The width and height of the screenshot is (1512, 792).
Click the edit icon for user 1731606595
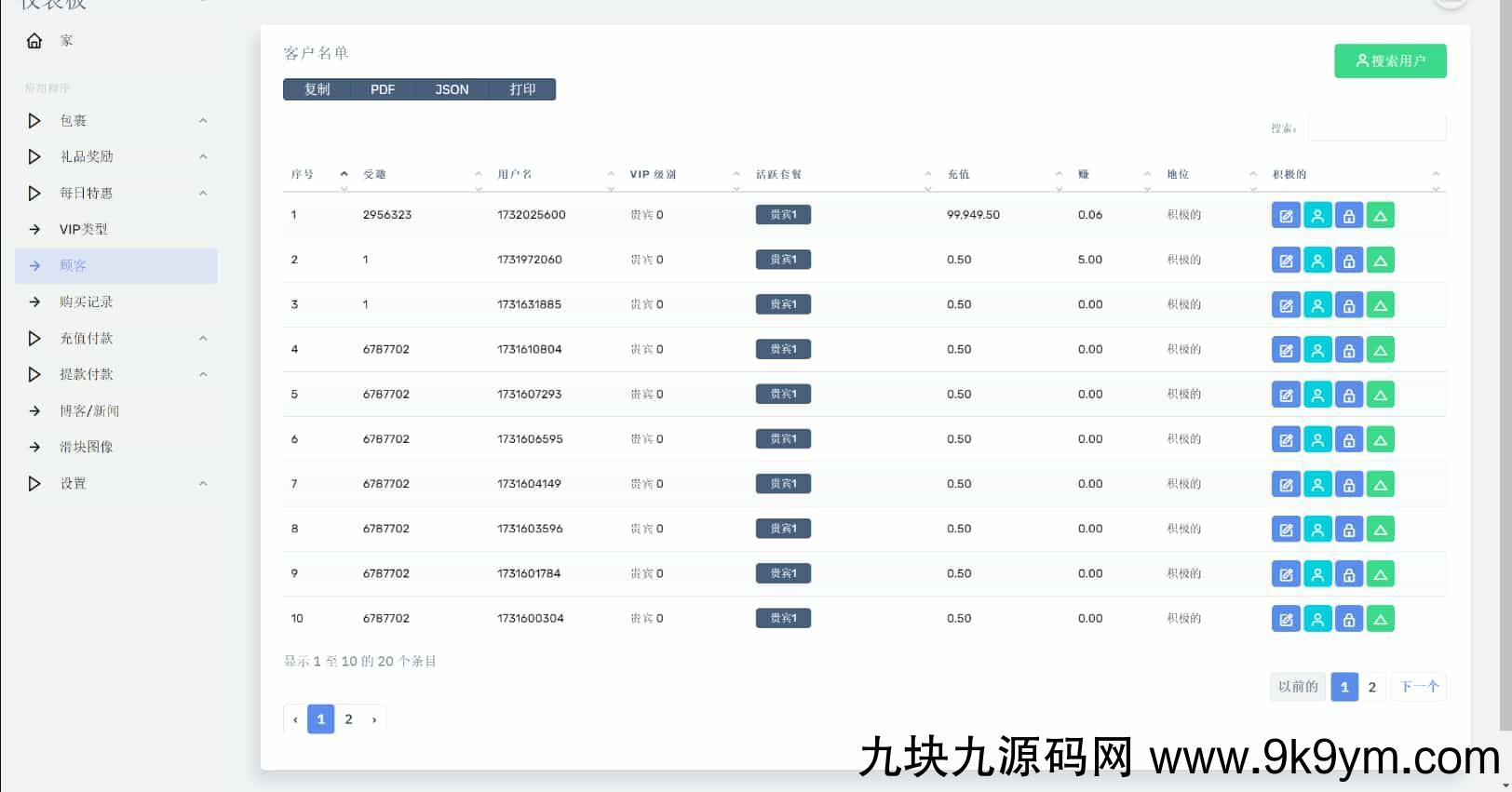[x=1286, y=440]
